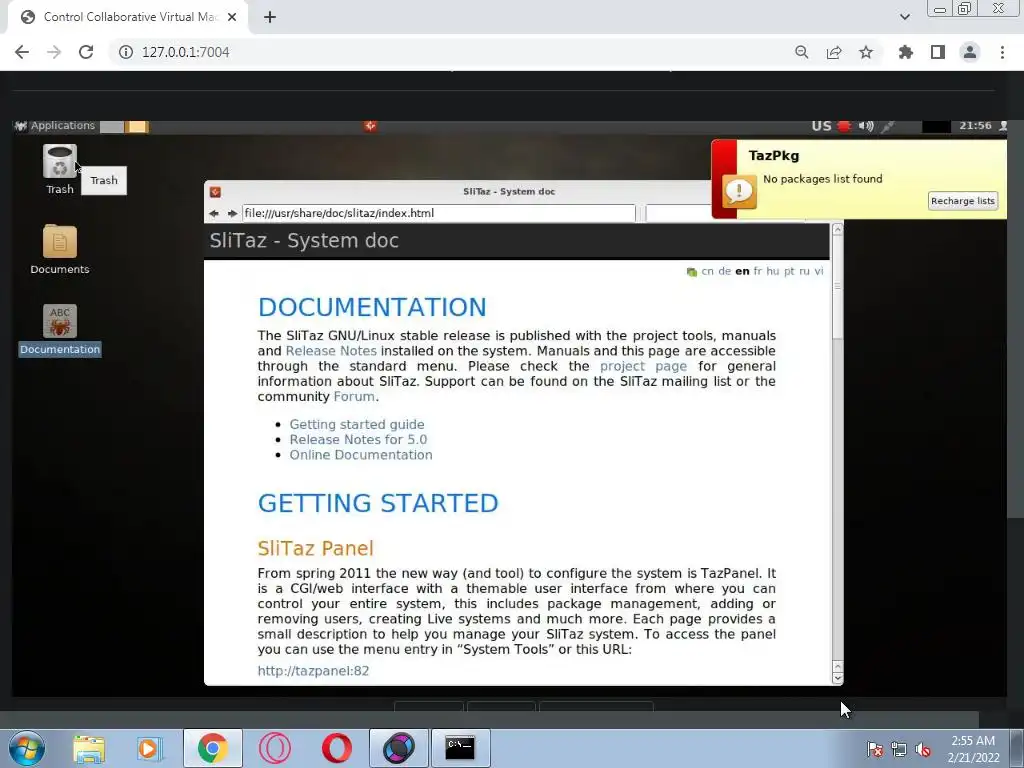Reload the Chrome page
Image resolution: width=1024 pixels, height=768 pixels.
[x=86, y=52]
